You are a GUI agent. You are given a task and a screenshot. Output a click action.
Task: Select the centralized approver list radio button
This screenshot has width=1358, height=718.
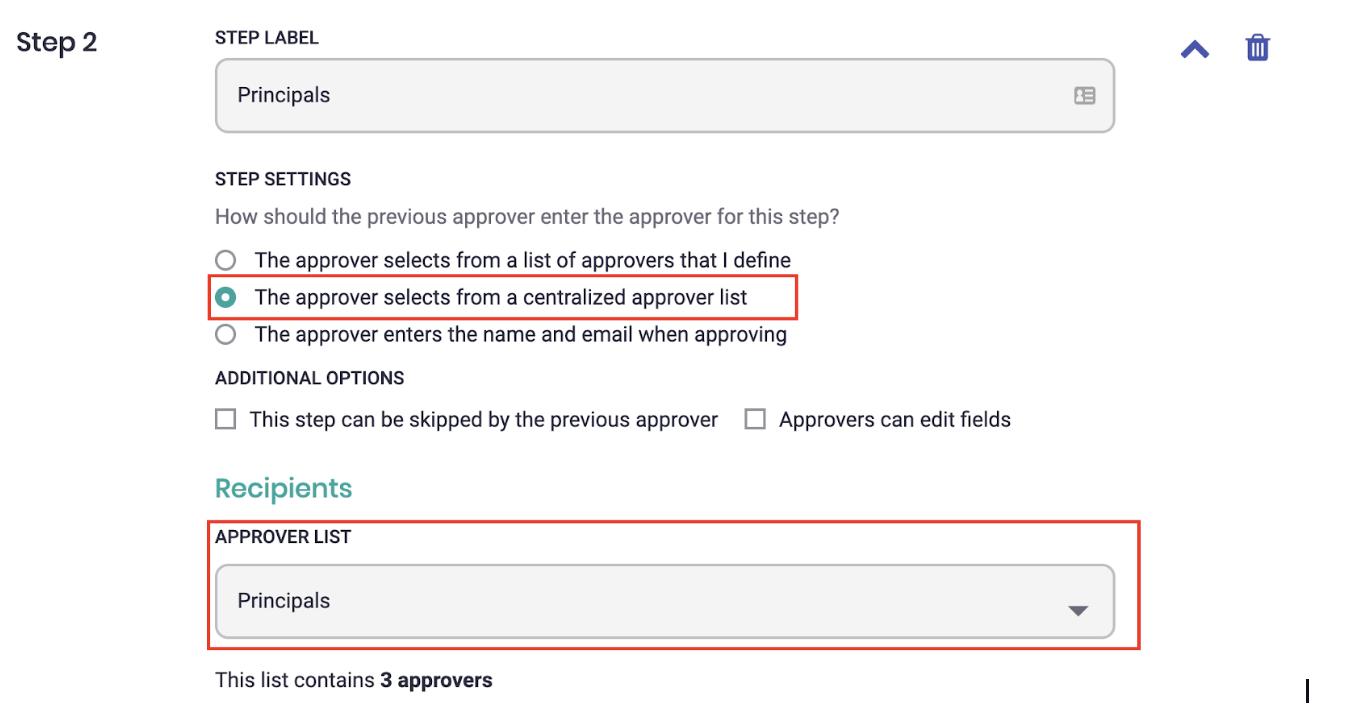(x=226, y=297)
